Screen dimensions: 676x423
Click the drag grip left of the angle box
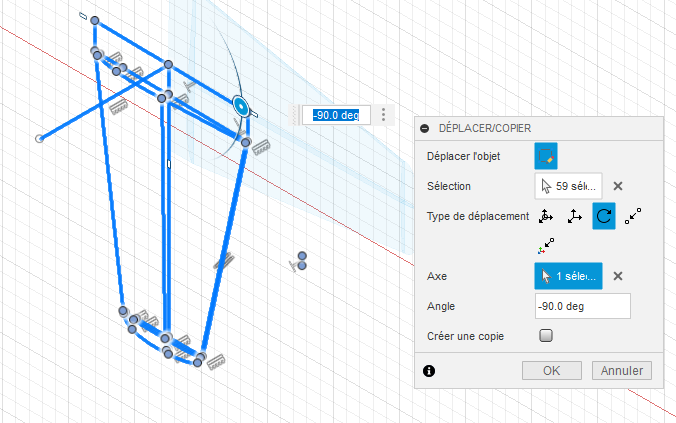pos(295,115)
